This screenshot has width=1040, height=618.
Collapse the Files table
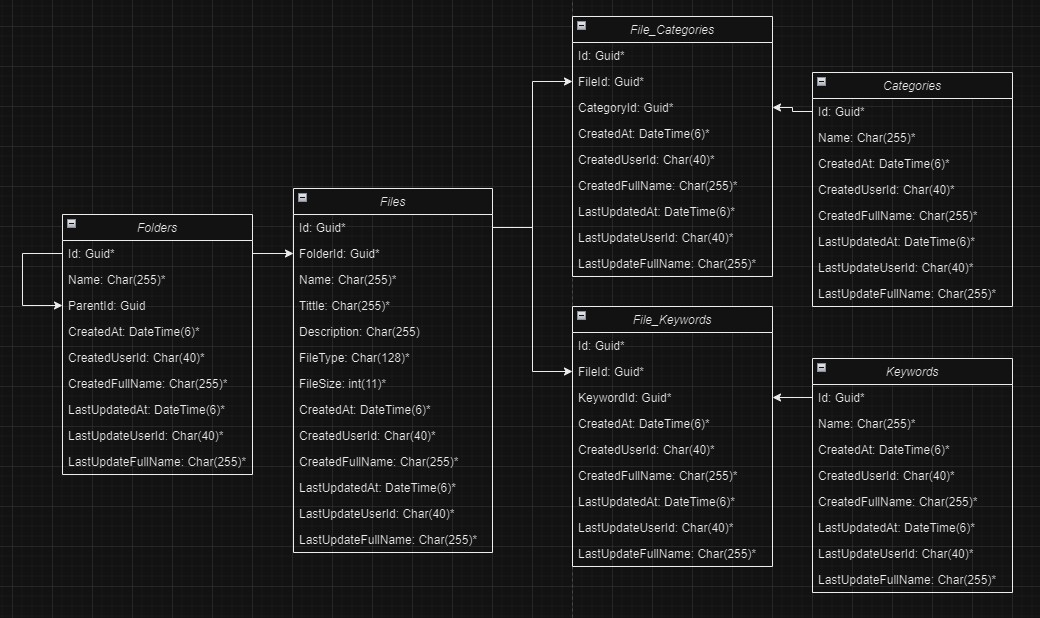(302, 198)
